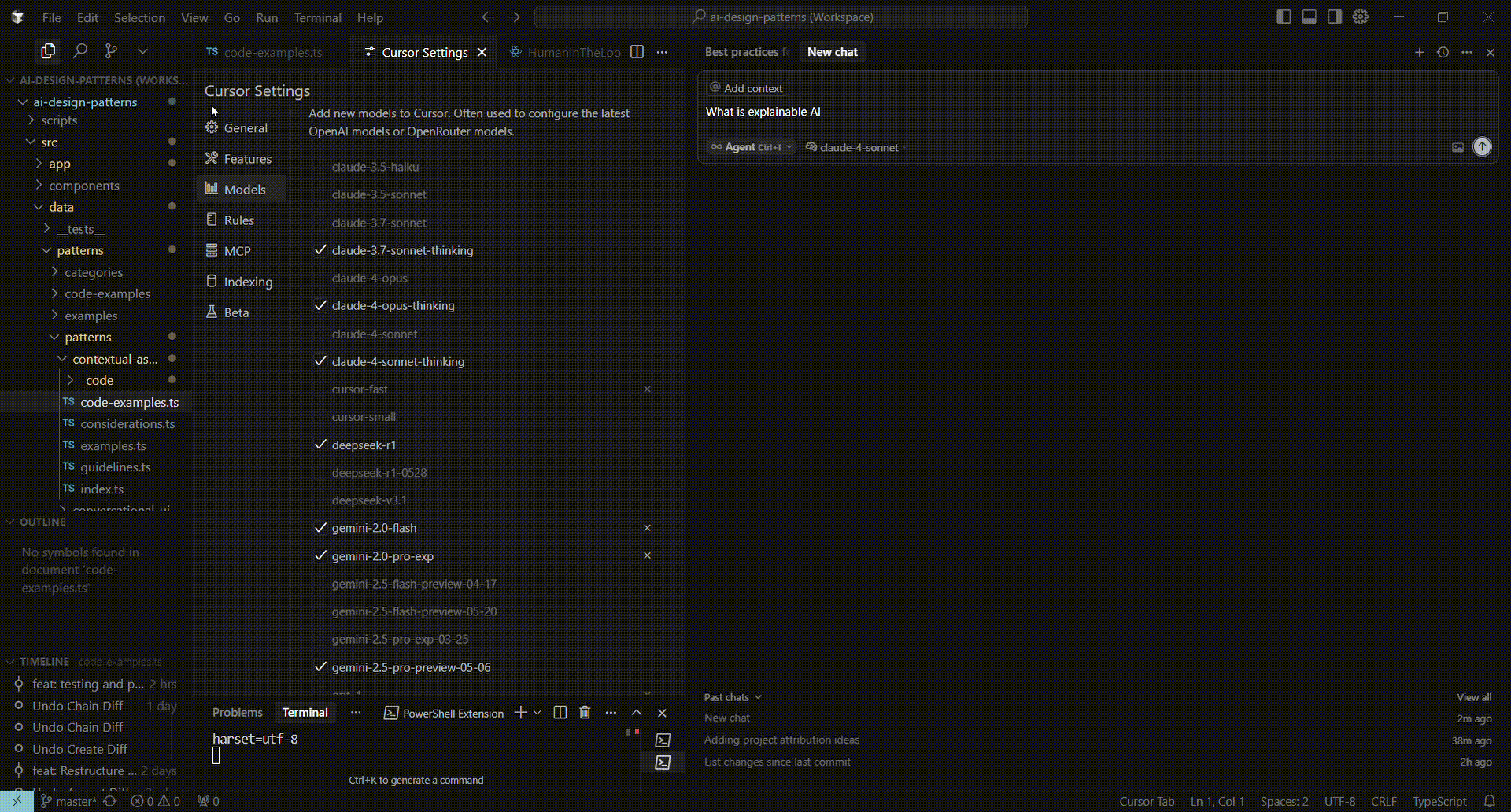Close the chat panel
Viewport: 1511px width, 812px height.
pyautogui.click(x=1491, y=52)
